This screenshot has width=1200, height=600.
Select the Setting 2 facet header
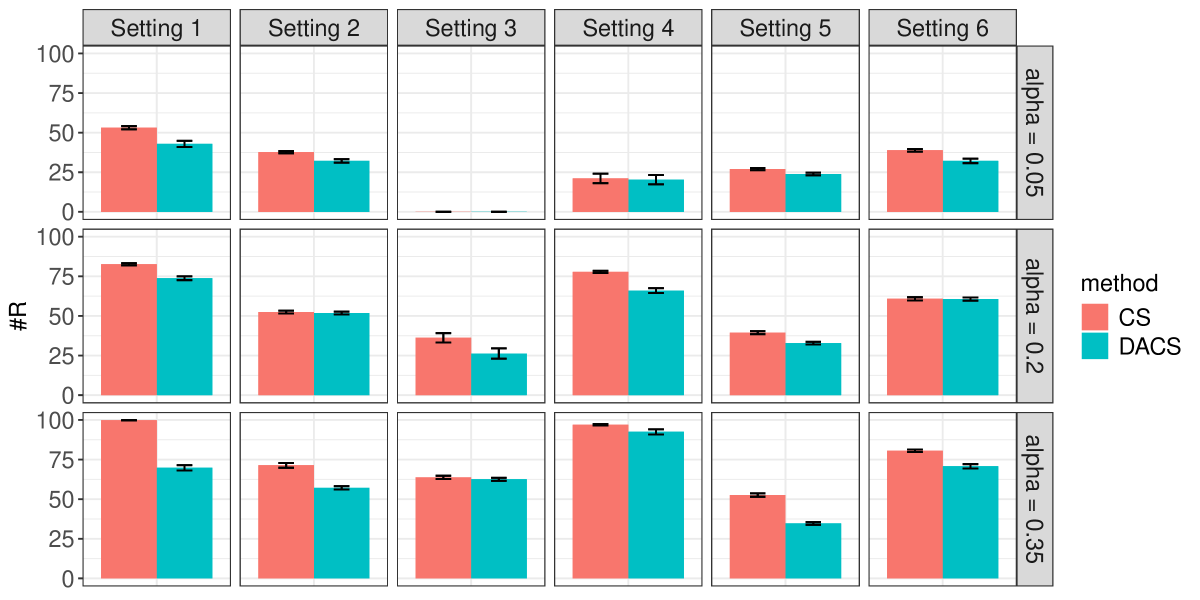point(314,28)
